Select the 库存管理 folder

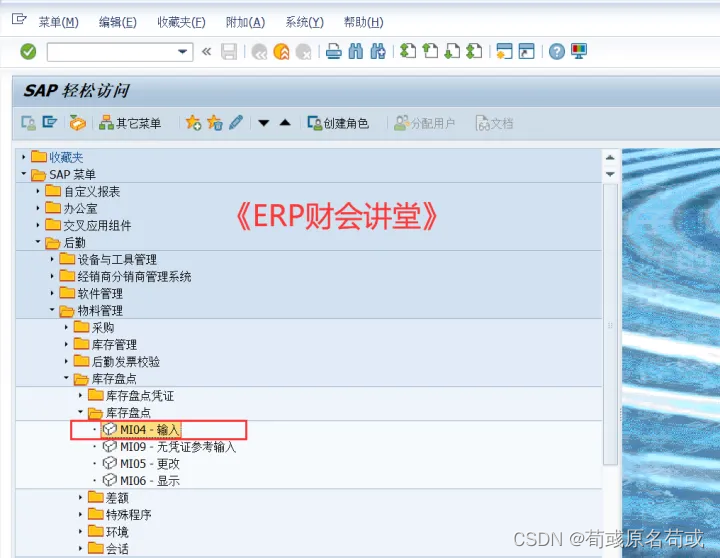click(x=114, y=344)
